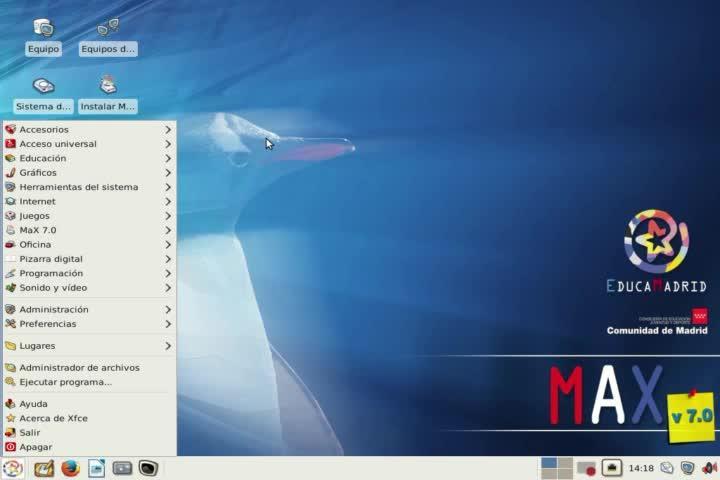Expand the Acceso universal submenu arrow
Image resolution: width=720 pixels, height=480 pixels.
point(168,144)
